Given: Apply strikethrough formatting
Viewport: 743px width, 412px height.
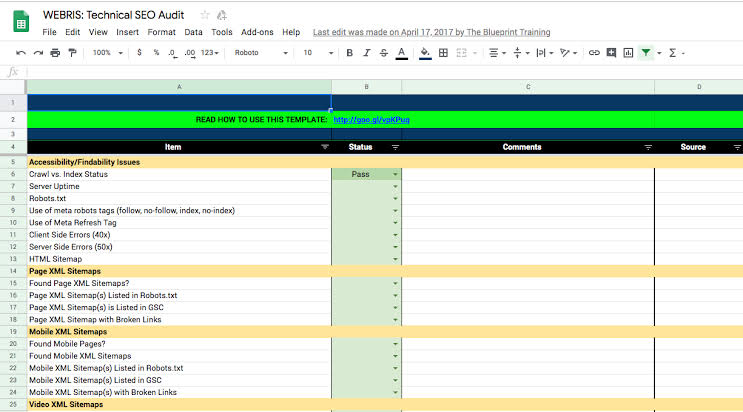Looking at the screenshot, I should (x=383, y=53).
